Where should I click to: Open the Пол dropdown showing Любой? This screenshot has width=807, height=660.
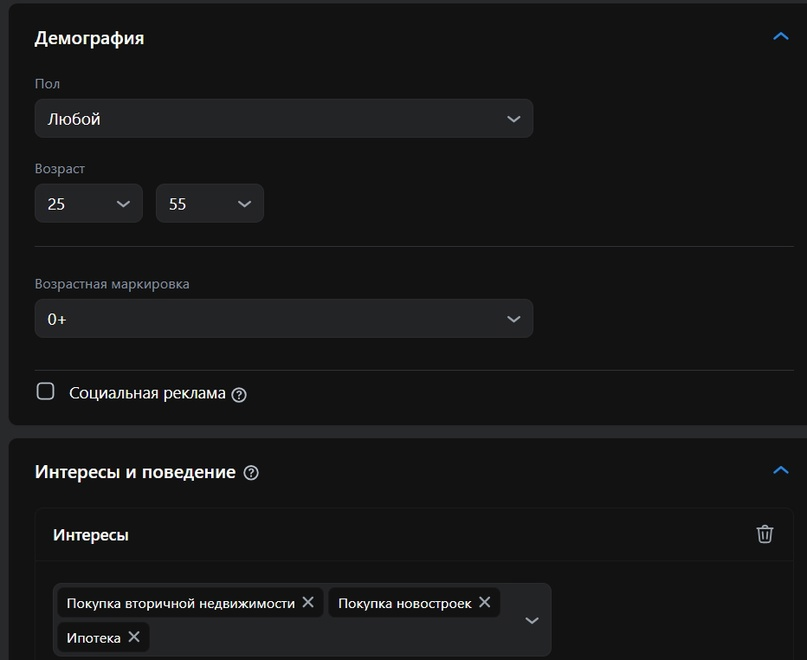click(x=284, y=118)
